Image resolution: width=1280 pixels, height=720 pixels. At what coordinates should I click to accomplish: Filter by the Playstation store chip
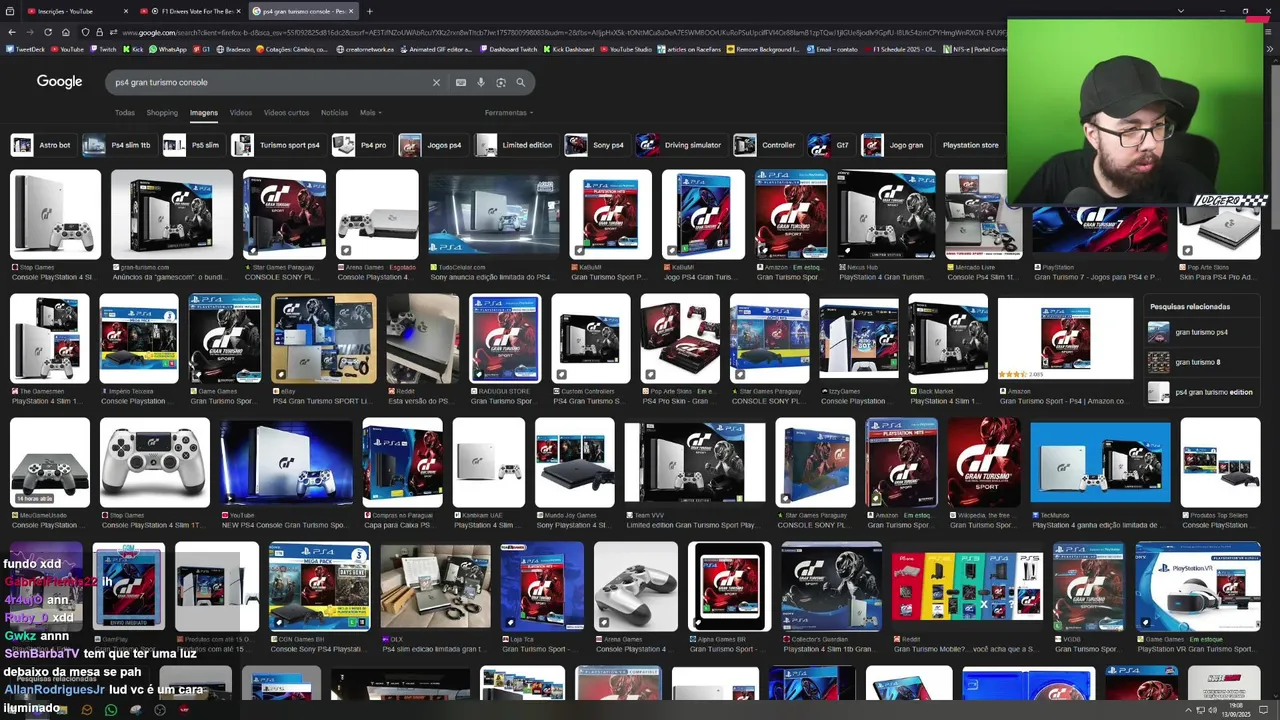coord(970,145)
